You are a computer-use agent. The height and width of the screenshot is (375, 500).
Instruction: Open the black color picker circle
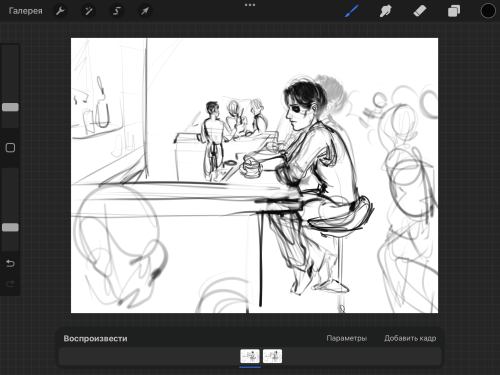[x=488, y=11]
